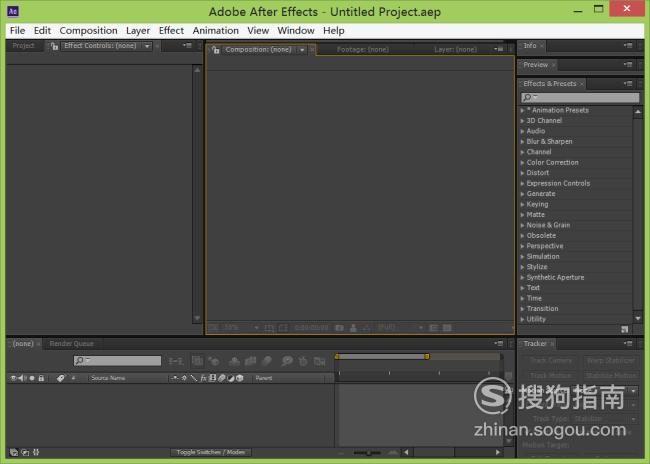Click the work area end marker
This screenshot has height=464, width=650.
427,357
